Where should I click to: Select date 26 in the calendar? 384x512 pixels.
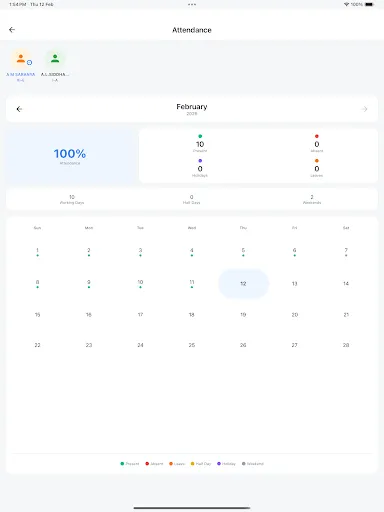click(x=243, y=345)
